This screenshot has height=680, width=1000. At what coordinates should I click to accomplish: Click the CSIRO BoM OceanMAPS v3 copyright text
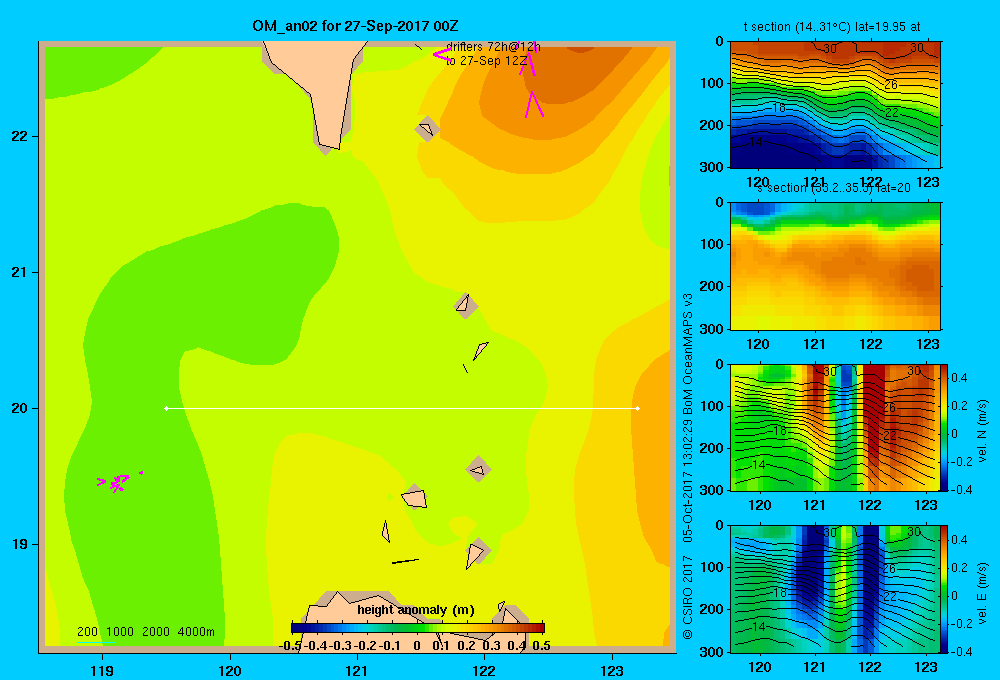pyautogui.click(x=688, y=466)
